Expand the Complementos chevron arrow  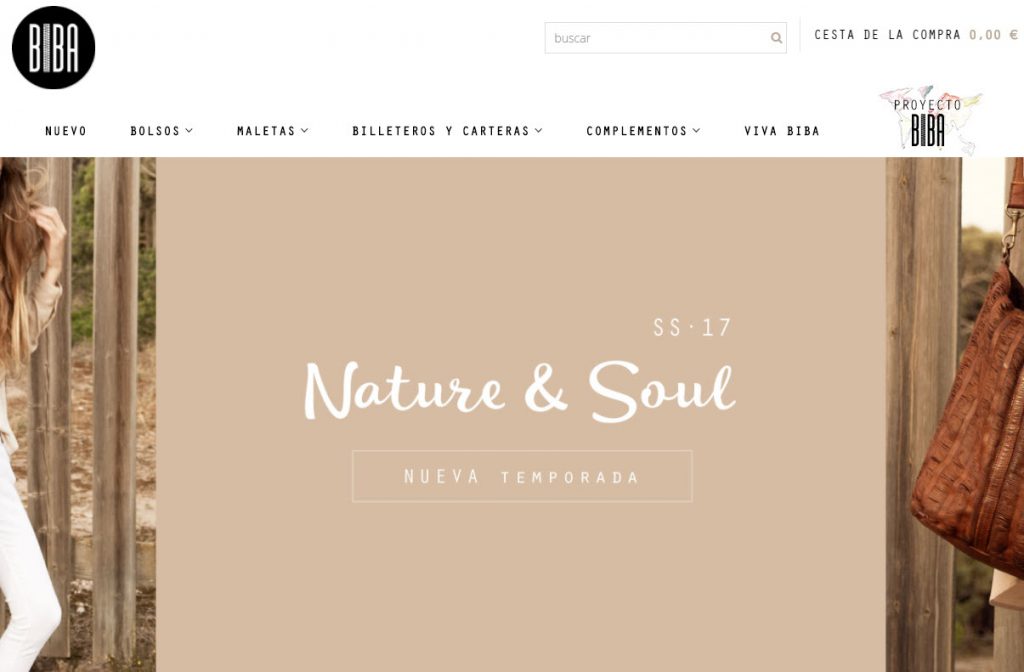[696, 131]
